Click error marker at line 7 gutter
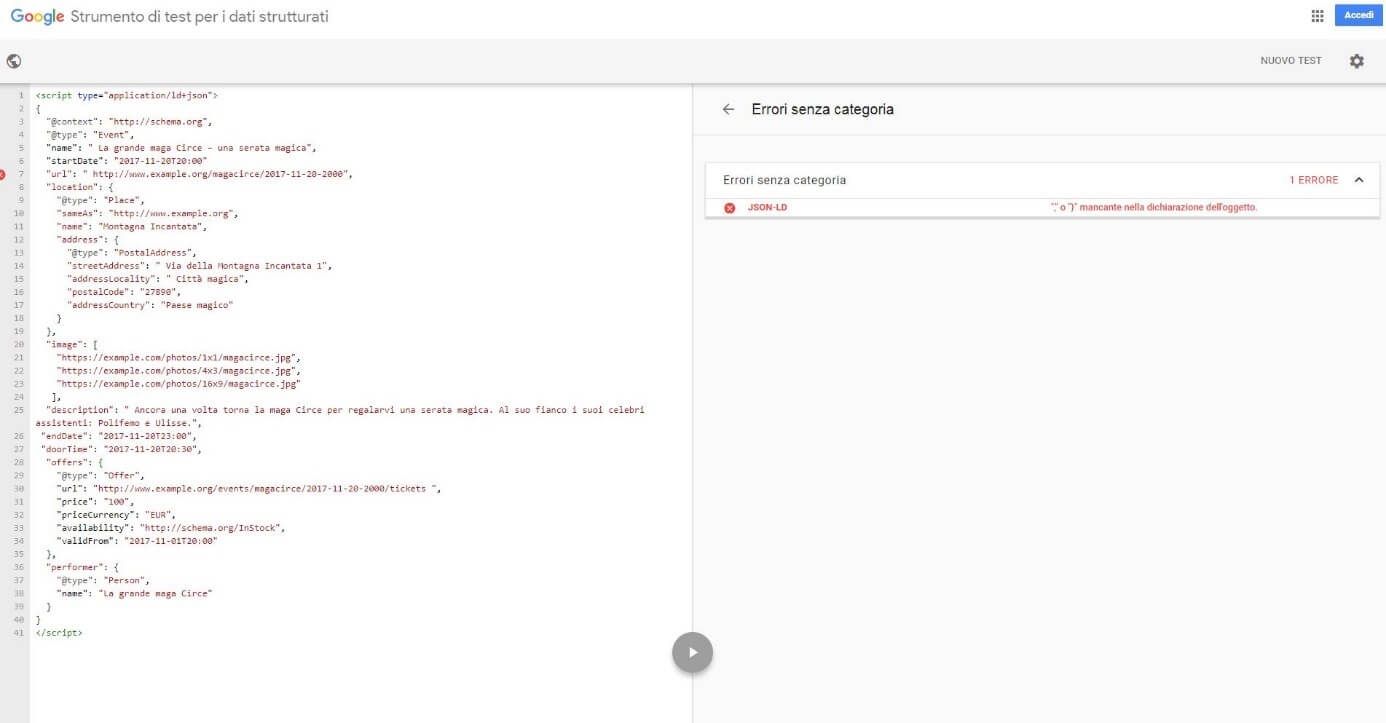The image size is (1386, 723). click(3, 174)
